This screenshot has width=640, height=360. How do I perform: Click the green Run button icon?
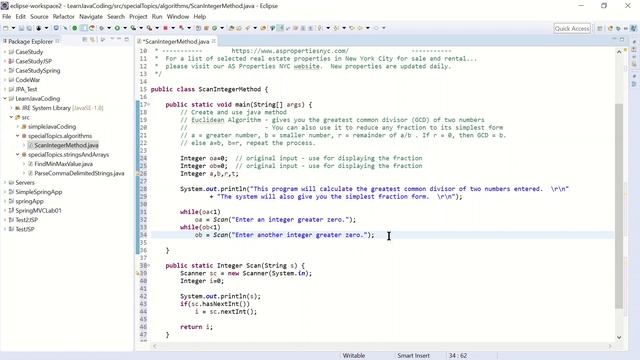[x=117, y=28]
